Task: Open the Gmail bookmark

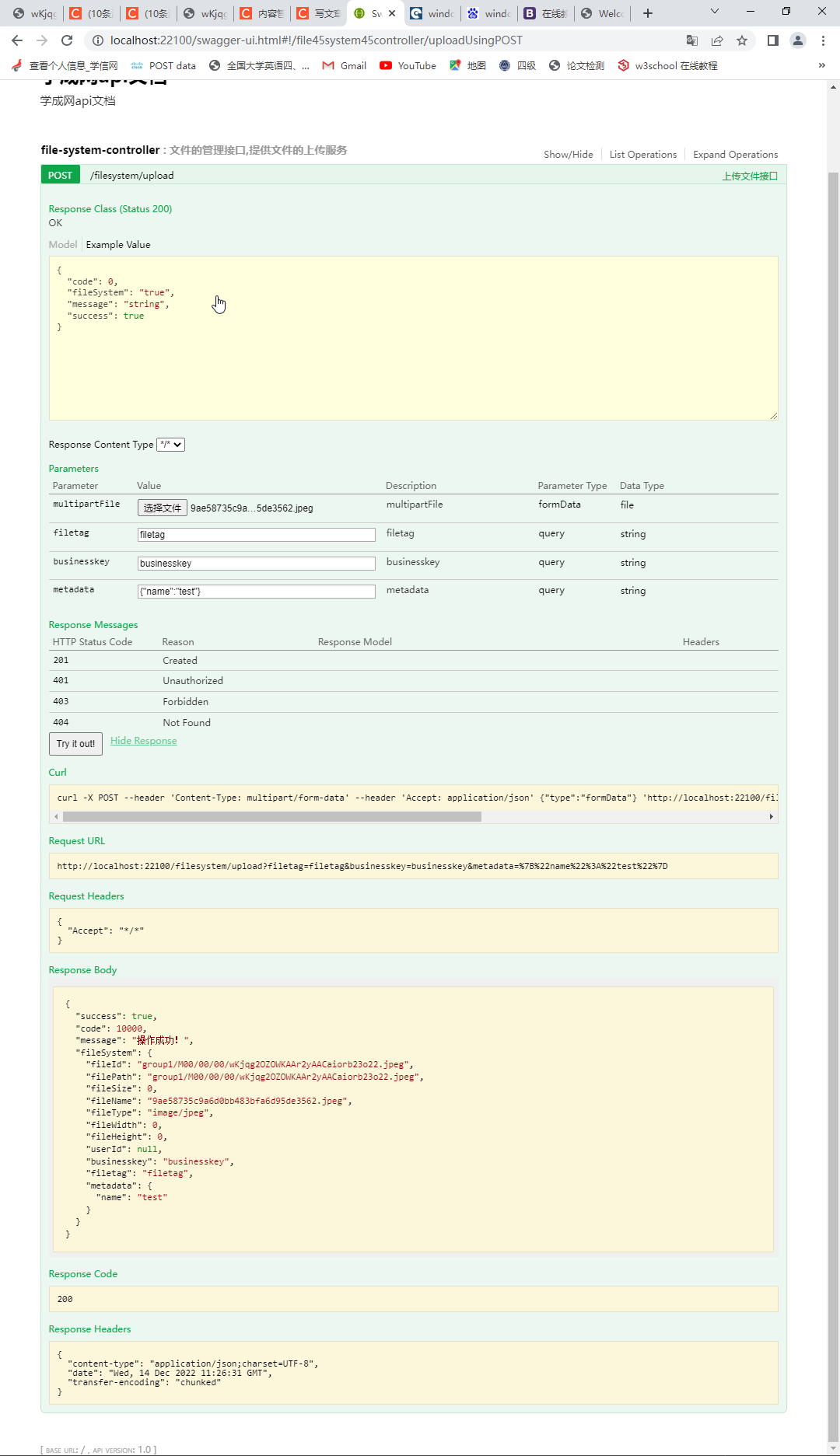Action: [x=344, y=66]
